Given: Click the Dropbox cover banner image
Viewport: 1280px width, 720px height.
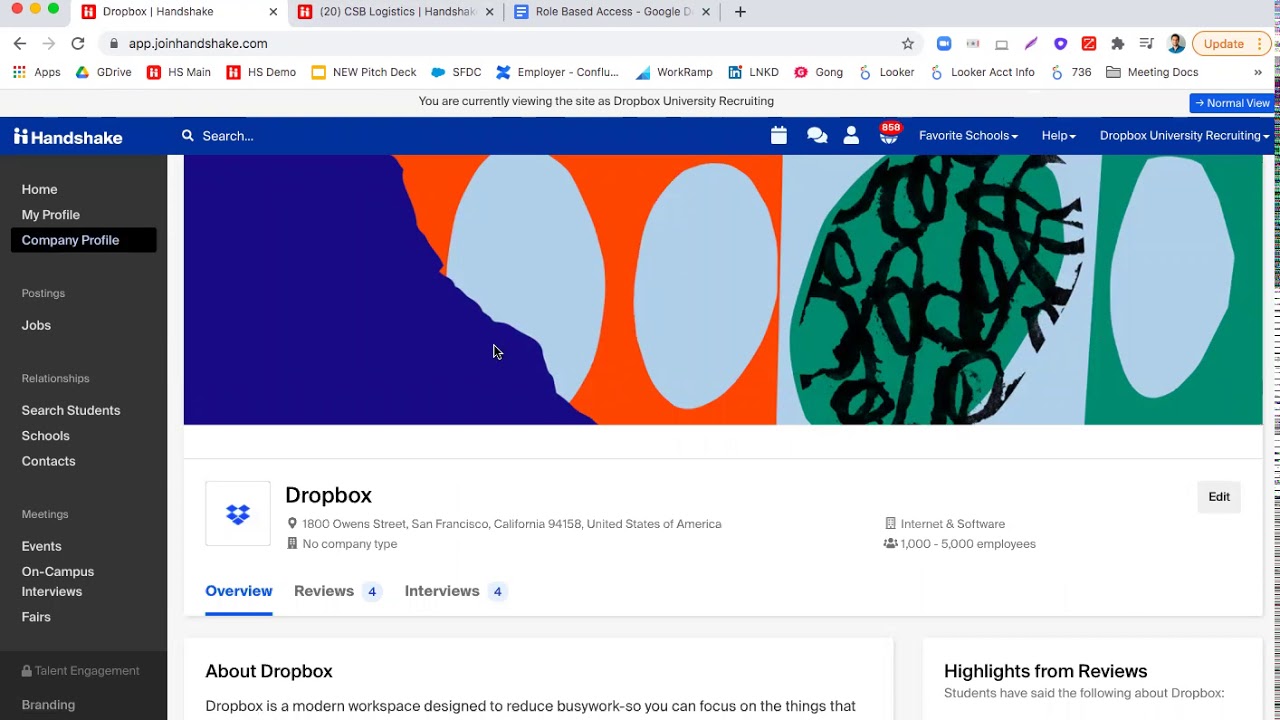Looking at the screenshot, I should tap(723, 290).
